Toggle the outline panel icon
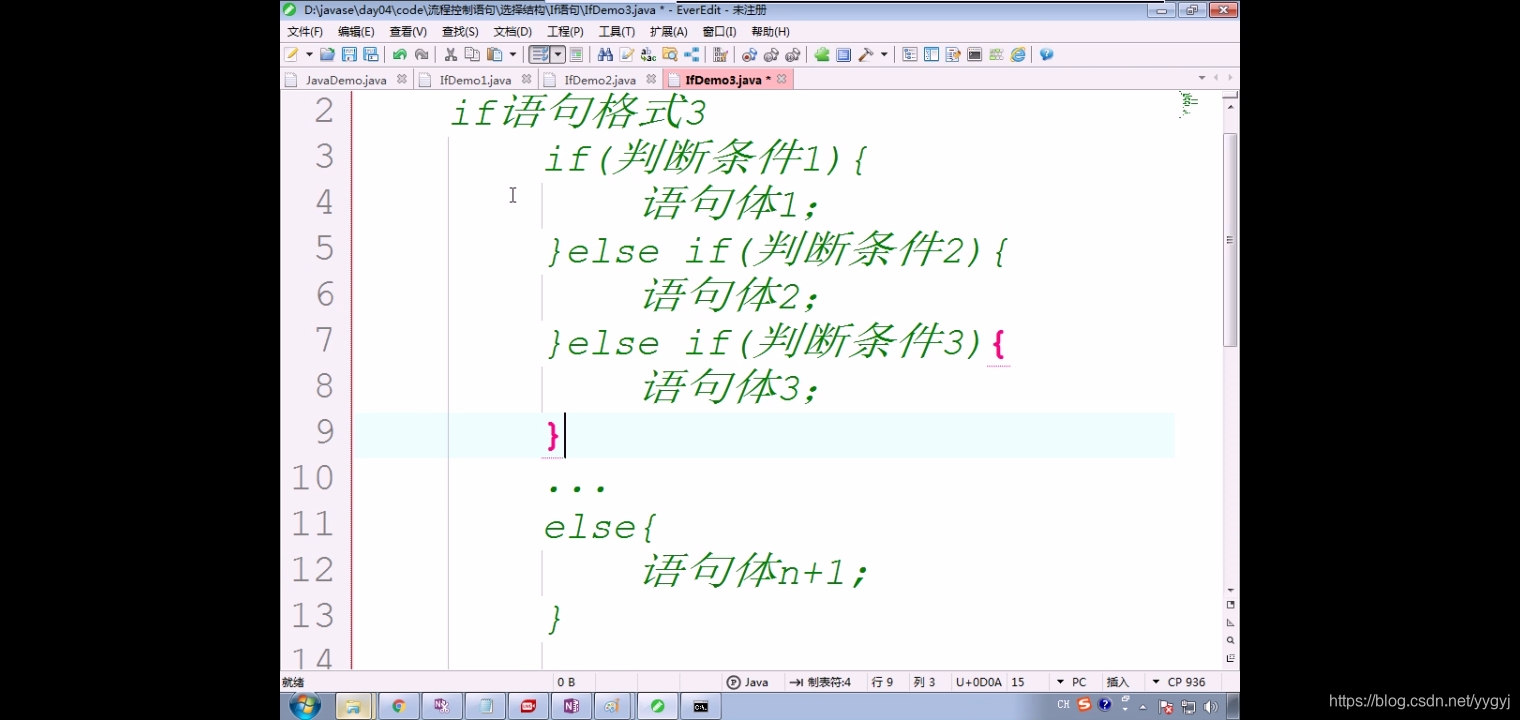This screenshot has width=1520, height=720. 910,55
